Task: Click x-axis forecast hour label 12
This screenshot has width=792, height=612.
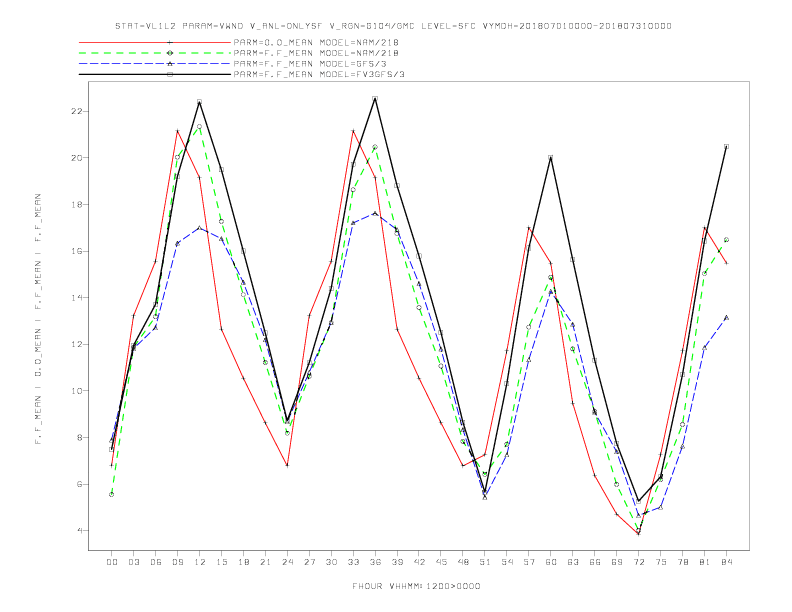Action: [200, 562]
